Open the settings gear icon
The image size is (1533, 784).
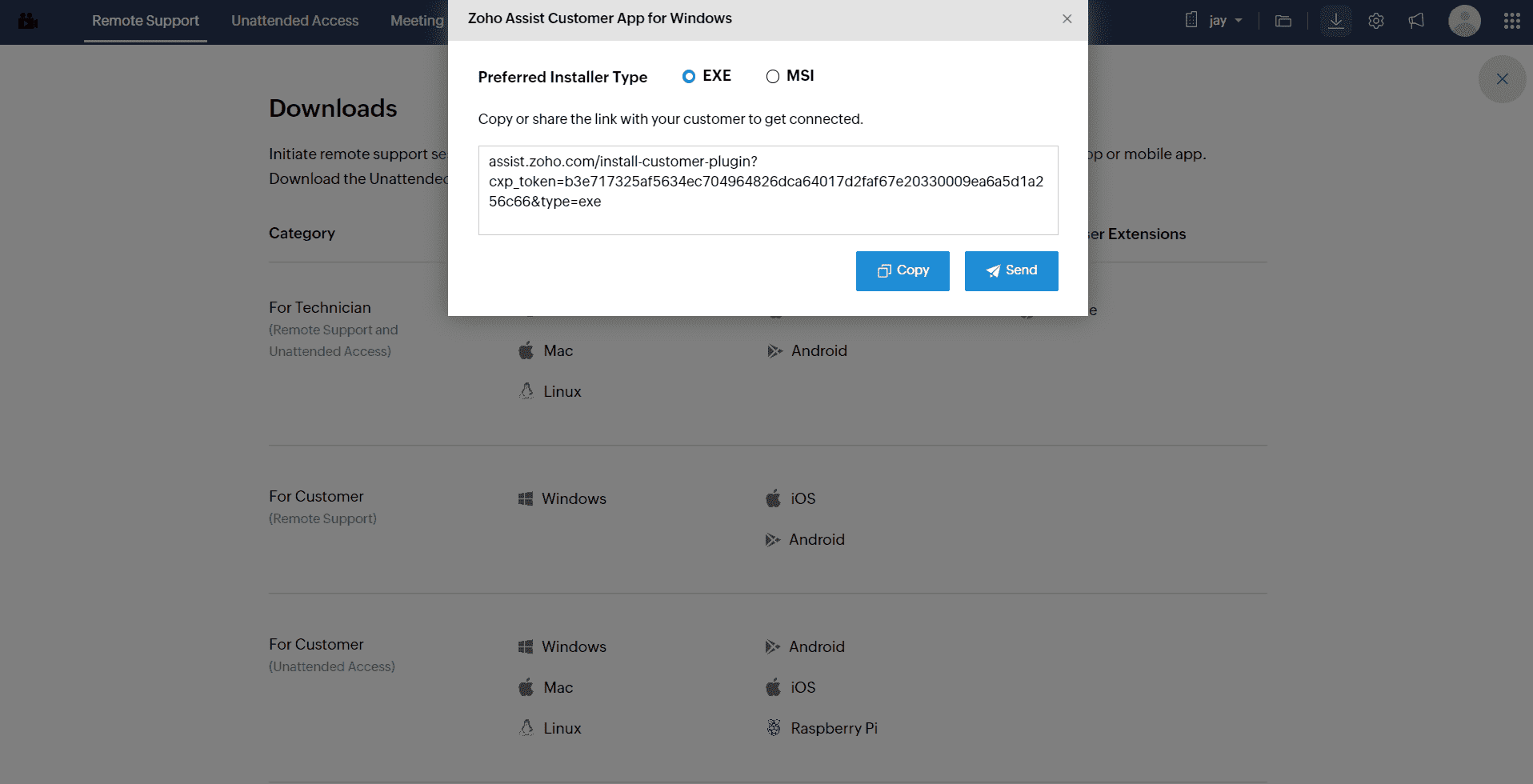tap(1376, 21)
